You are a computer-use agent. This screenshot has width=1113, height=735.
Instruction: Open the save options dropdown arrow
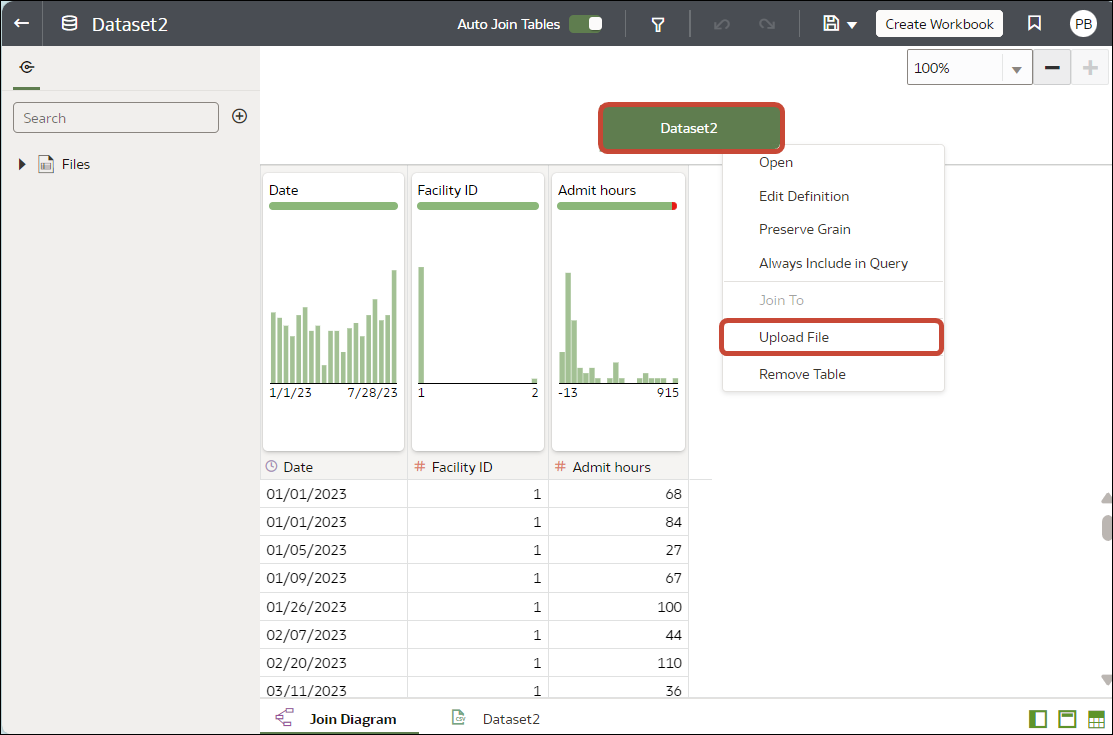tap(851, 22)
